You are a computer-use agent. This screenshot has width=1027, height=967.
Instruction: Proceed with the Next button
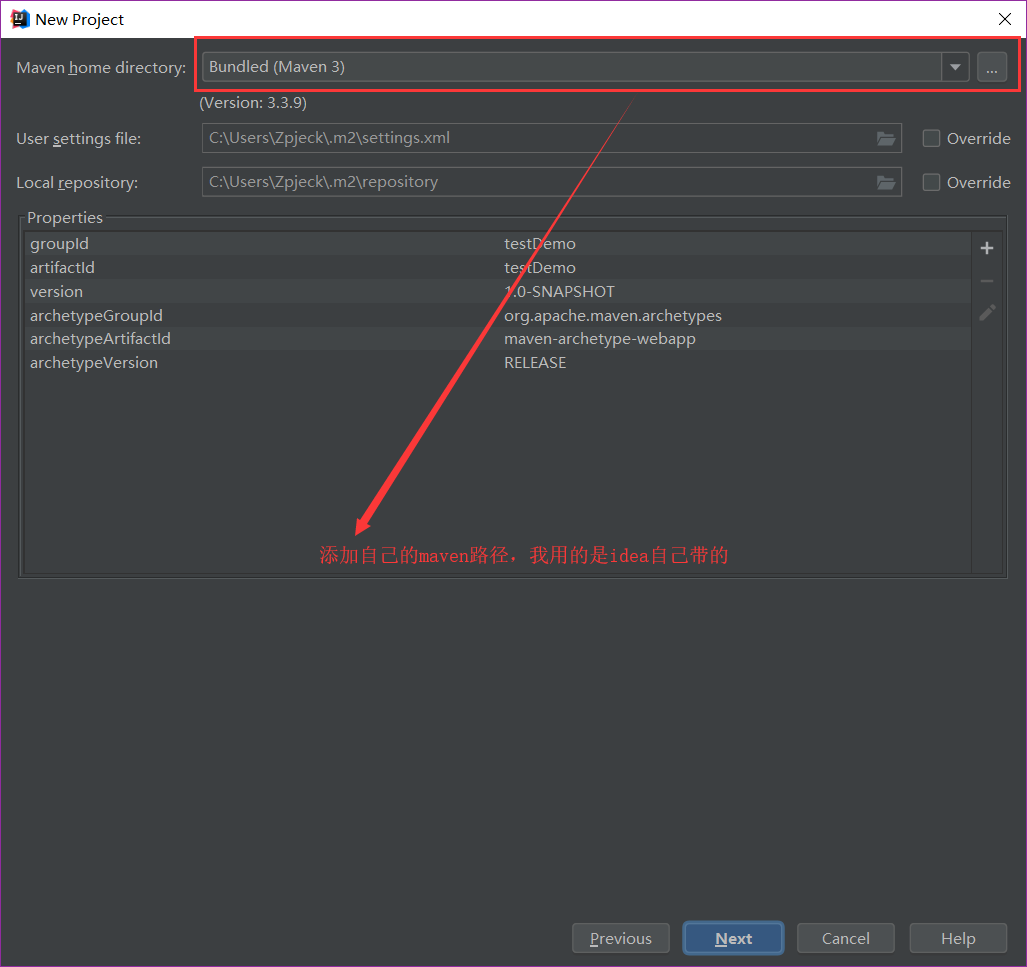coord(733,938)
